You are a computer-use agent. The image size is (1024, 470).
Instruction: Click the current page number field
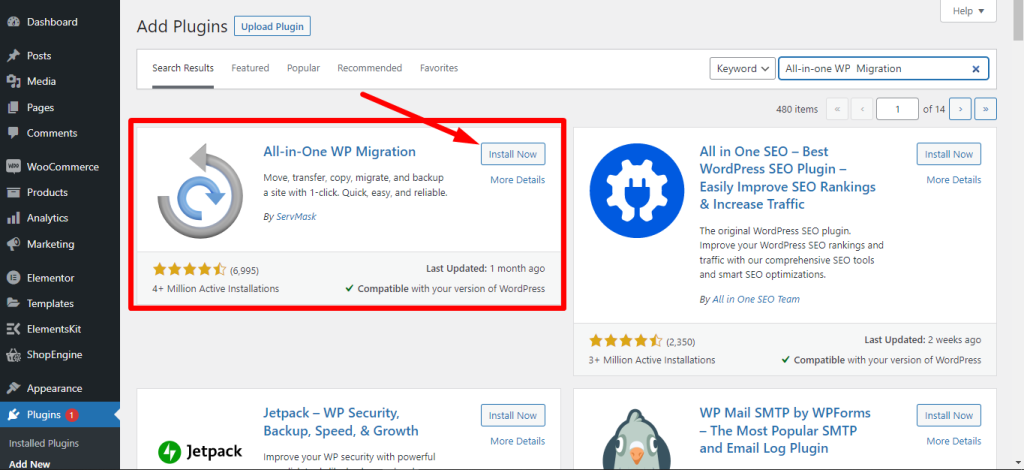[897, 109]
